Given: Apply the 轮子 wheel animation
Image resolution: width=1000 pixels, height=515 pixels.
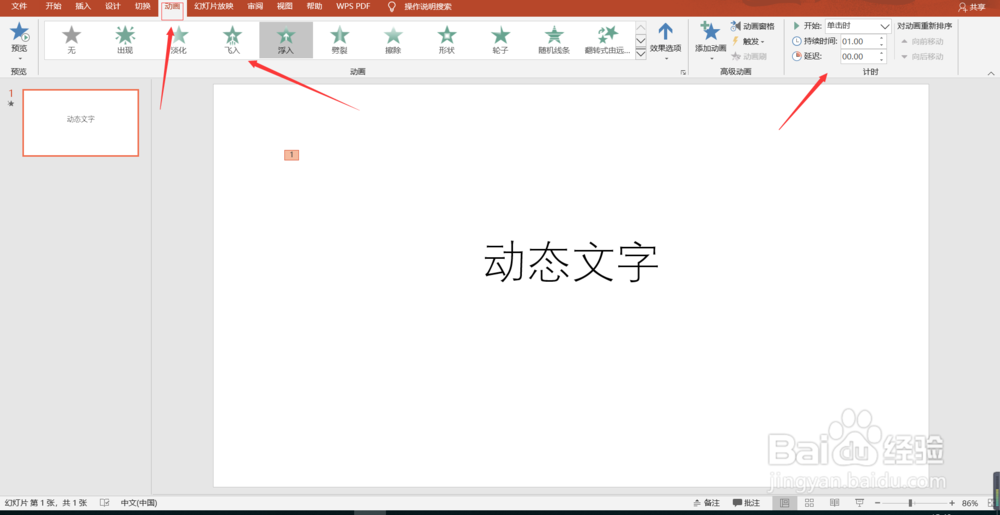Looking at the screenshot, I should (x=501, y=40).
